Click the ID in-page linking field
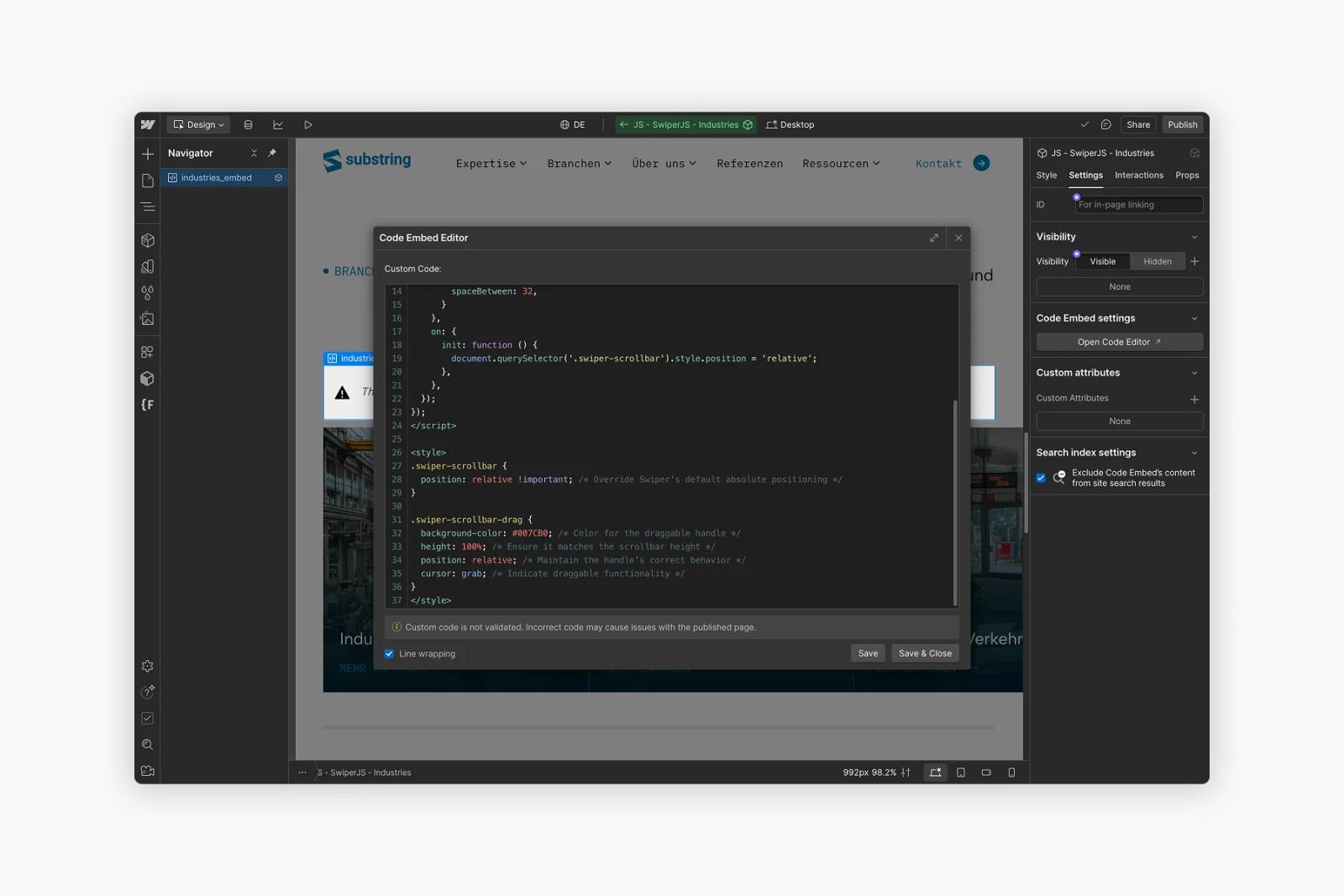1344x896 pixels. pyautogui.click(x=1138, y=205)
